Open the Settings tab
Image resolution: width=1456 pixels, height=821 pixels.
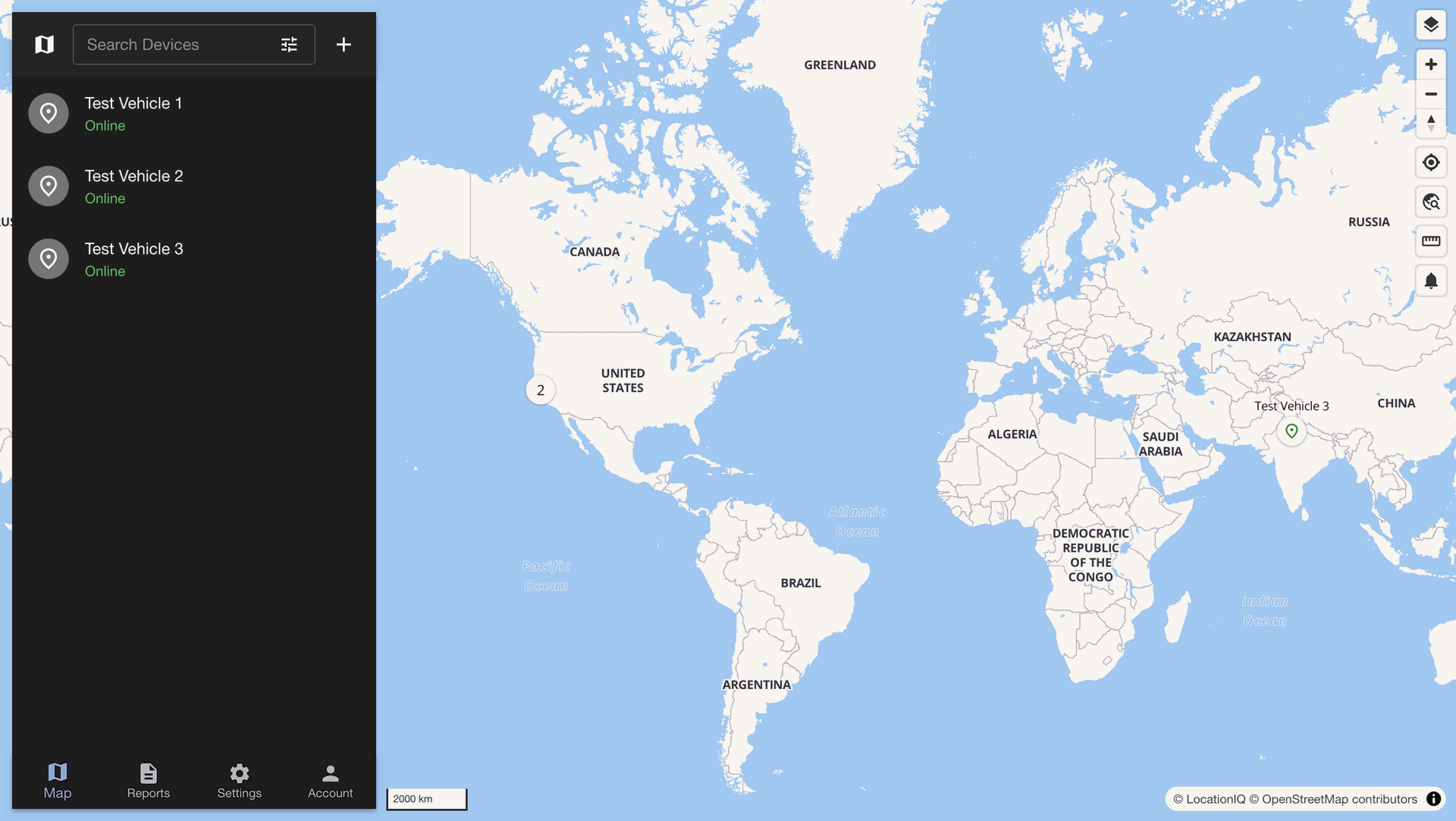[240, 782]
